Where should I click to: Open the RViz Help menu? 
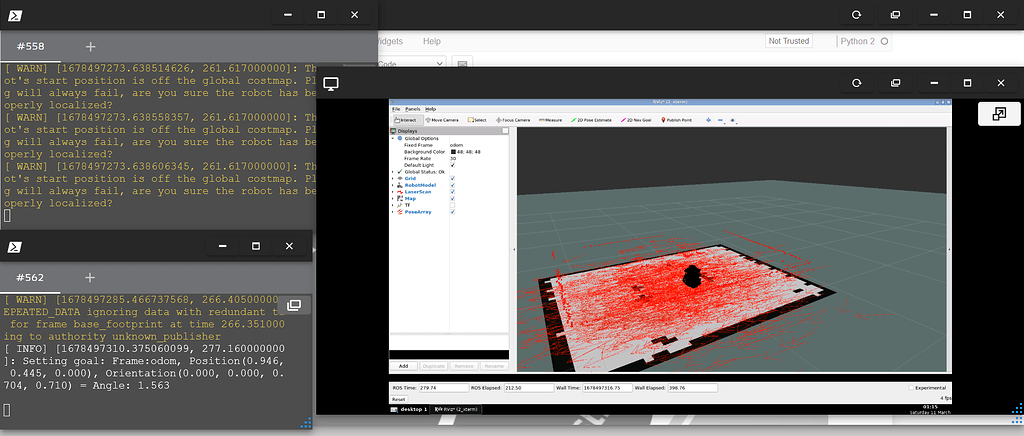[430, 109]
